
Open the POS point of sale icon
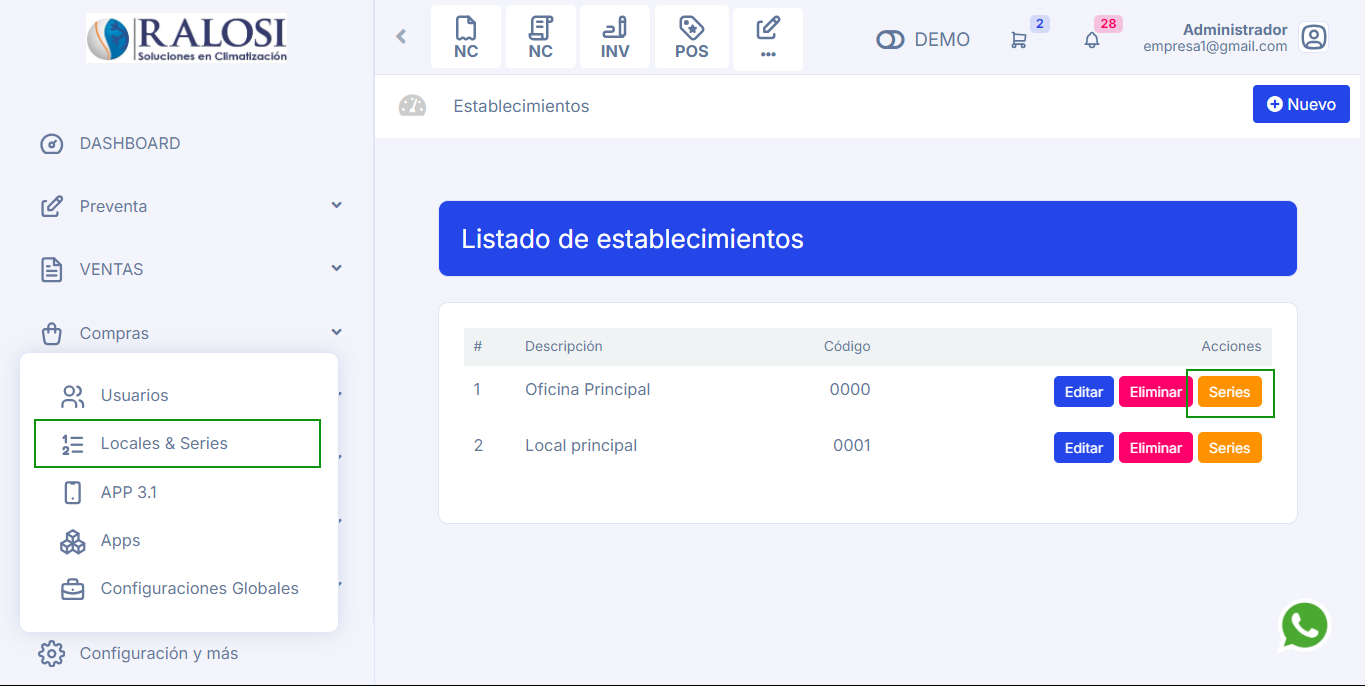tap(691, 36)
